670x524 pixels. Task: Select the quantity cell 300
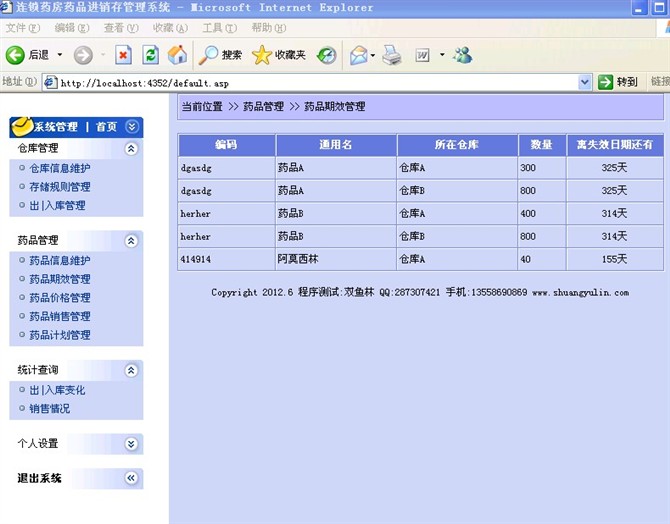tap(541, 168)
